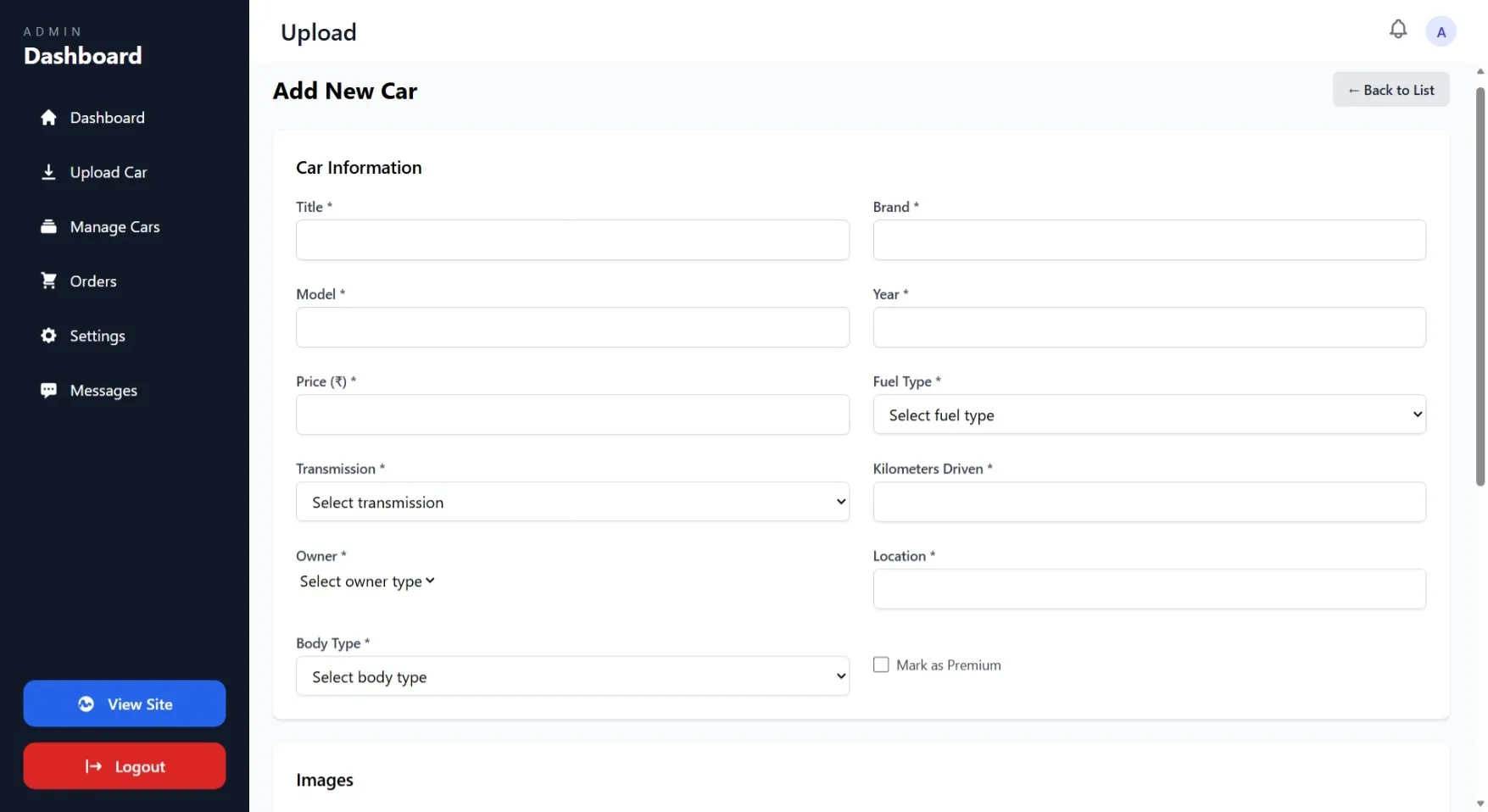Viewport: 1488px width, 812px height.
Task: Open the Select fuel type dropdown
Action: tap(1149, 414)
